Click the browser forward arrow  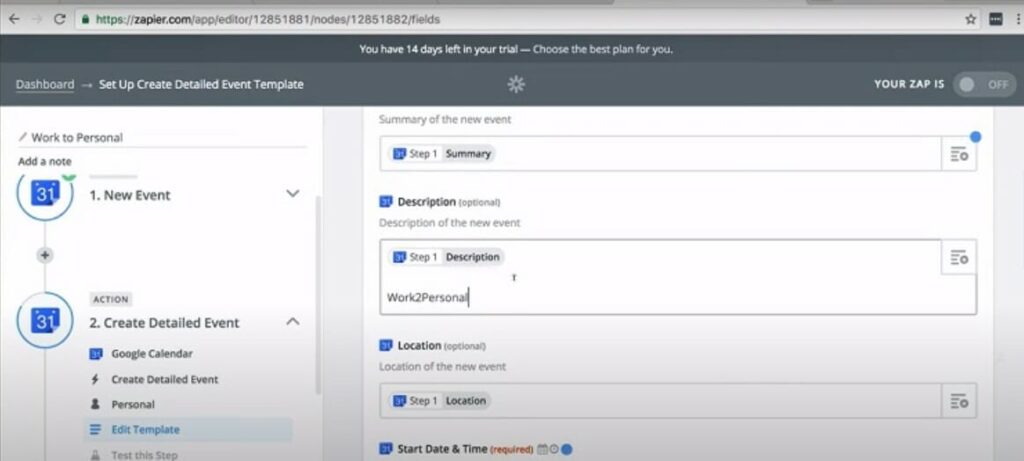(x=37, y=19)
